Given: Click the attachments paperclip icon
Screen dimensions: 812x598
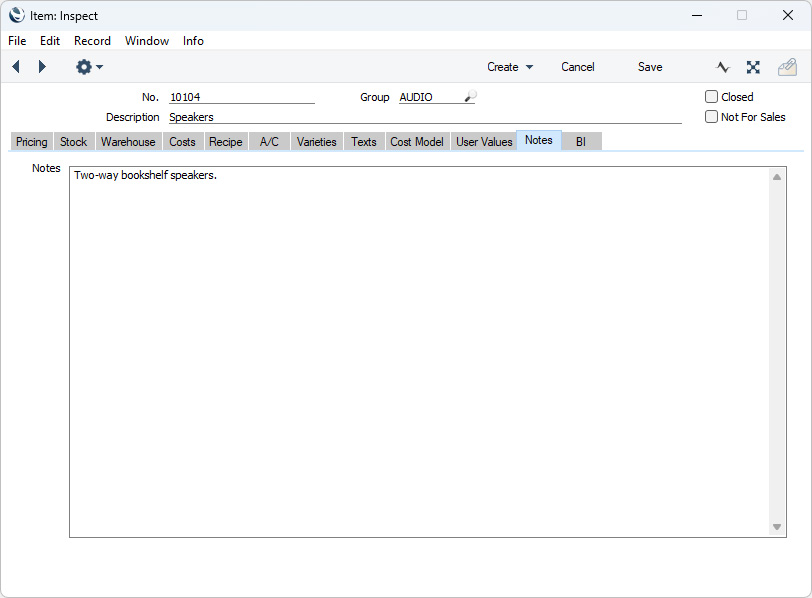Looking at the screenshot, I should pyautogui.click(x=787, y=67).
